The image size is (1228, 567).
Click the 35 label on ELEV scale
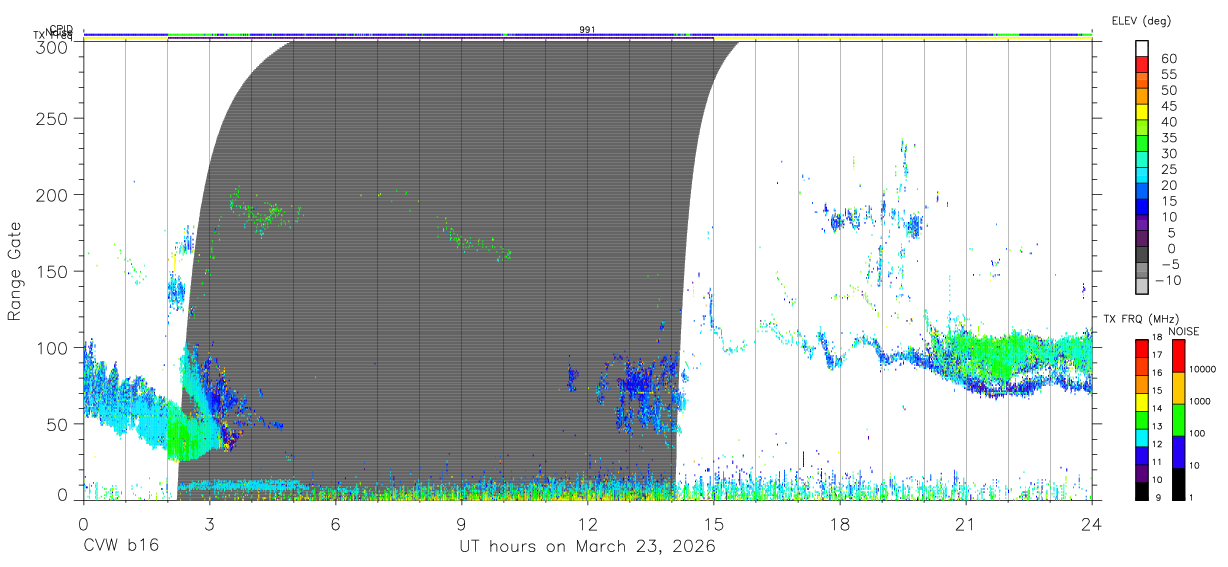pyautogui.click(x=1168, y=137)
